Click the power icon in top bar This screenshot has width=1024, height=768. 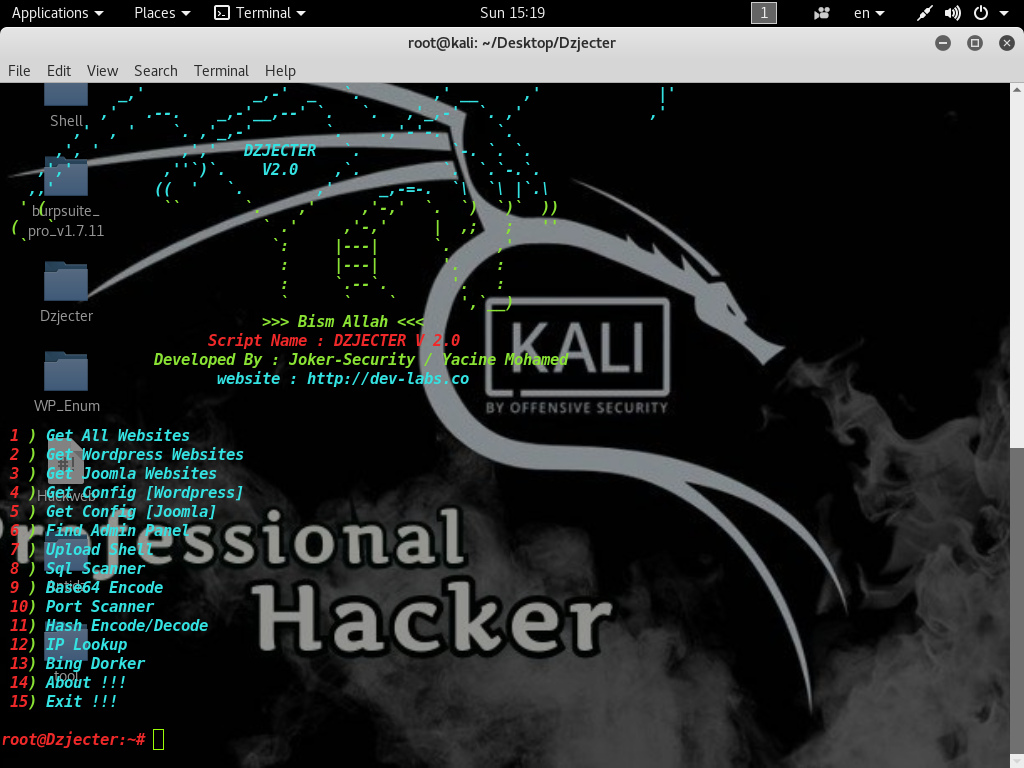tap(980, 13)
